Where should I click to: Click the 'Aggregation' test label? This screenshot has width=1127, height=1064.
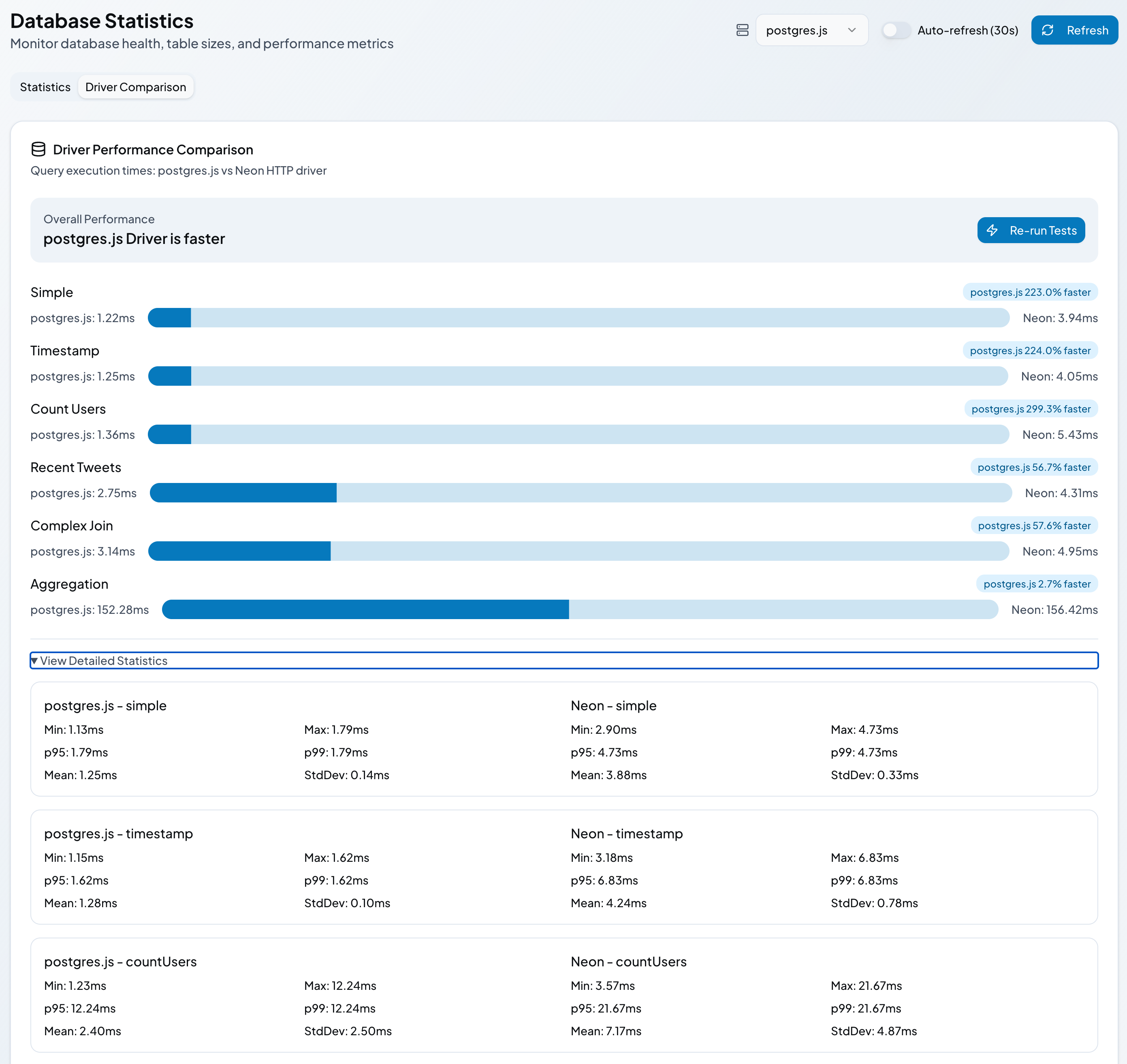69,584
